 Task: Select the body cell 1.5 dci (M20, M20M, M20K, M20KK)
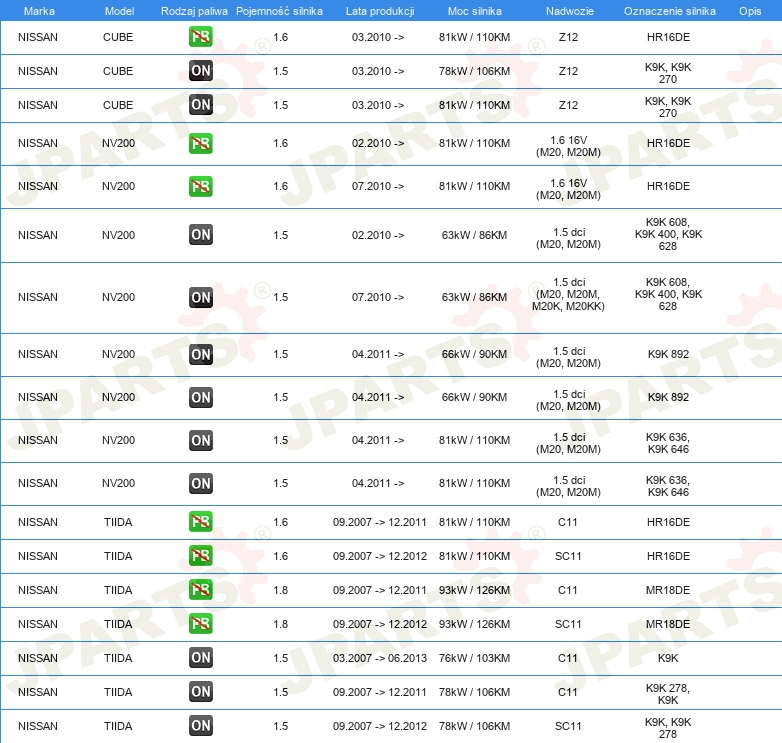click(x=568, y=294)
